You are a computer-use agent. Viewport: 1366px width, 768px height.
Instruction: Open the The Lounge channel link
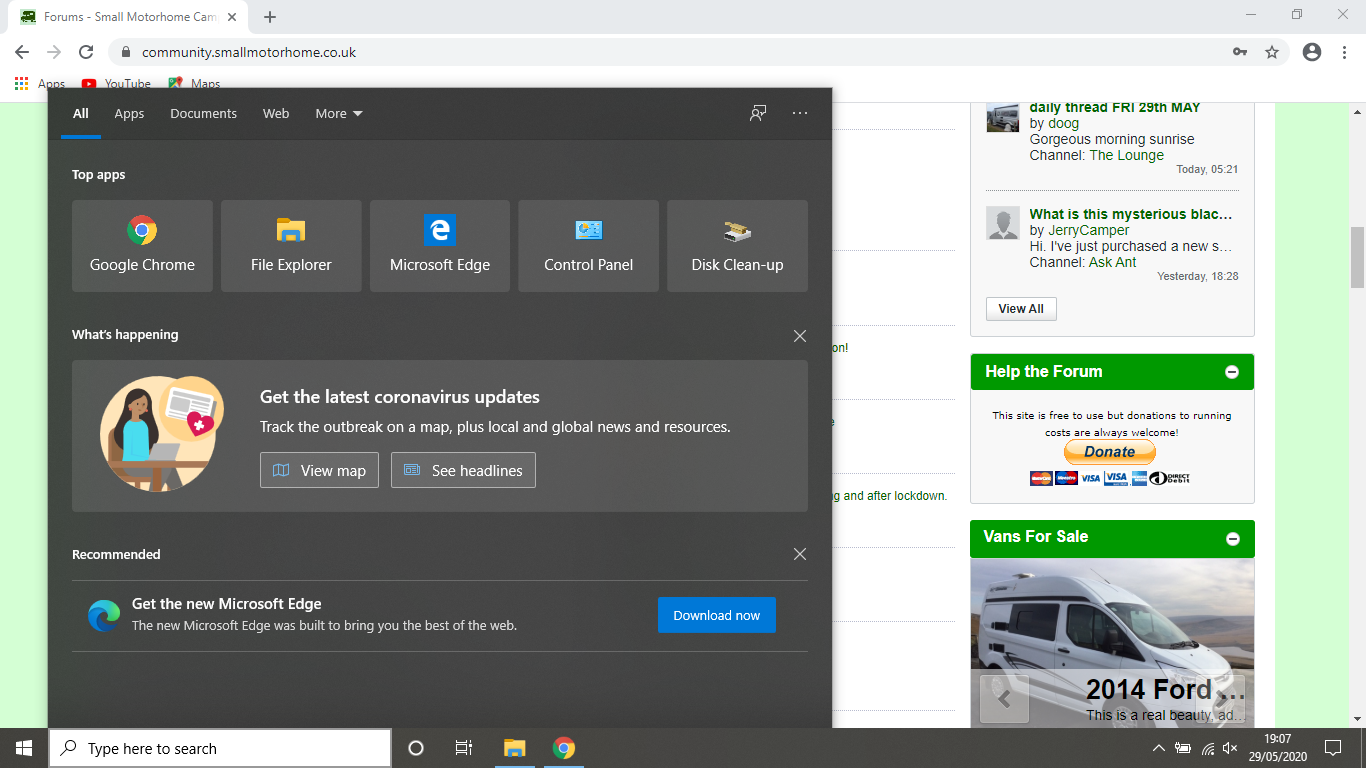(x=1126, y=155)
